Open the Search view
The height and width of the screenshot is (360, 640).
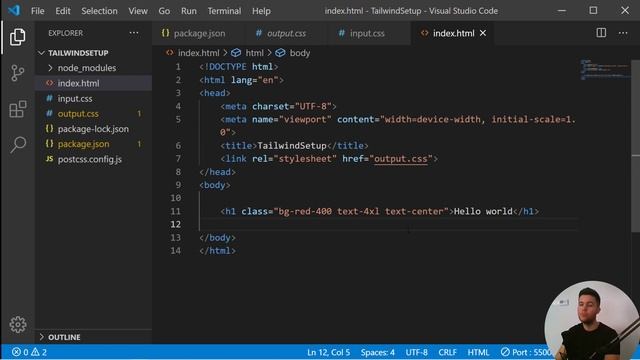click(x=18, y=144)
